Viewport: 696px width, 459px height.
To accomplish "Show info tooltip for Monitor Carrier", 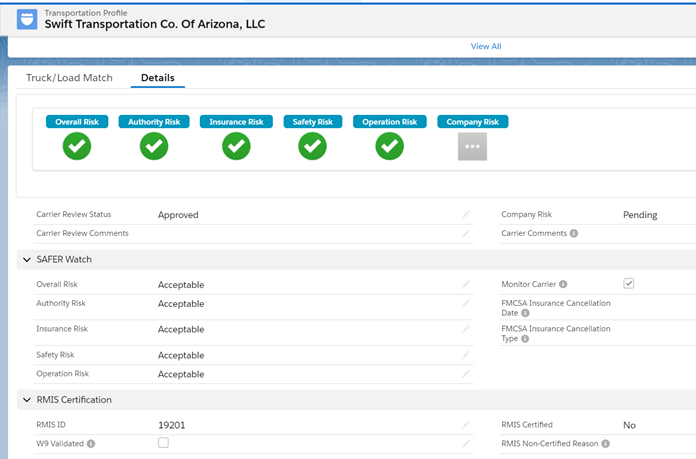I will [x=563, y=284].
